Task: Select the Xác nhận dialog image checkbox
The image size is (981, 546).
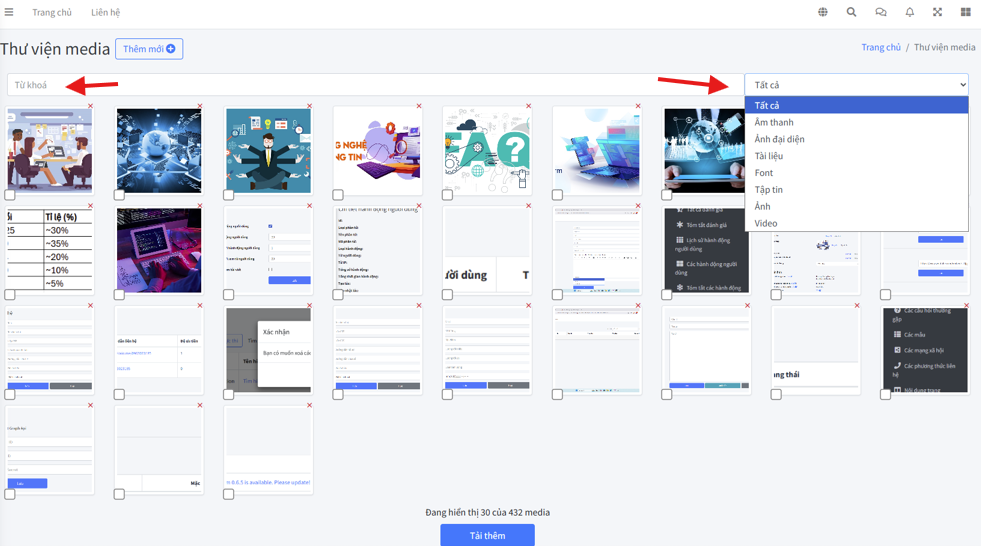Action: click(x=229, y=395)
